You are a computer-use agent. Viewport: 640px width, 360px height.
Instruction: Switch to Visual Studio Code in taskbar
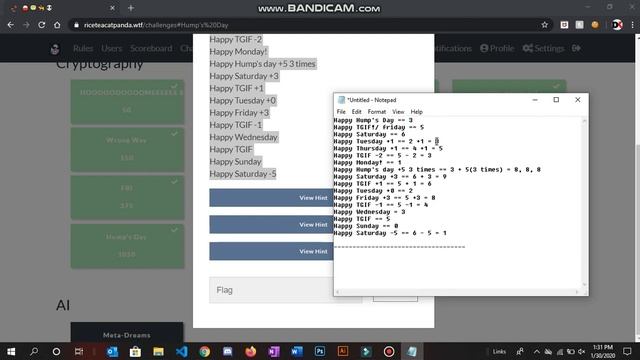182,351
